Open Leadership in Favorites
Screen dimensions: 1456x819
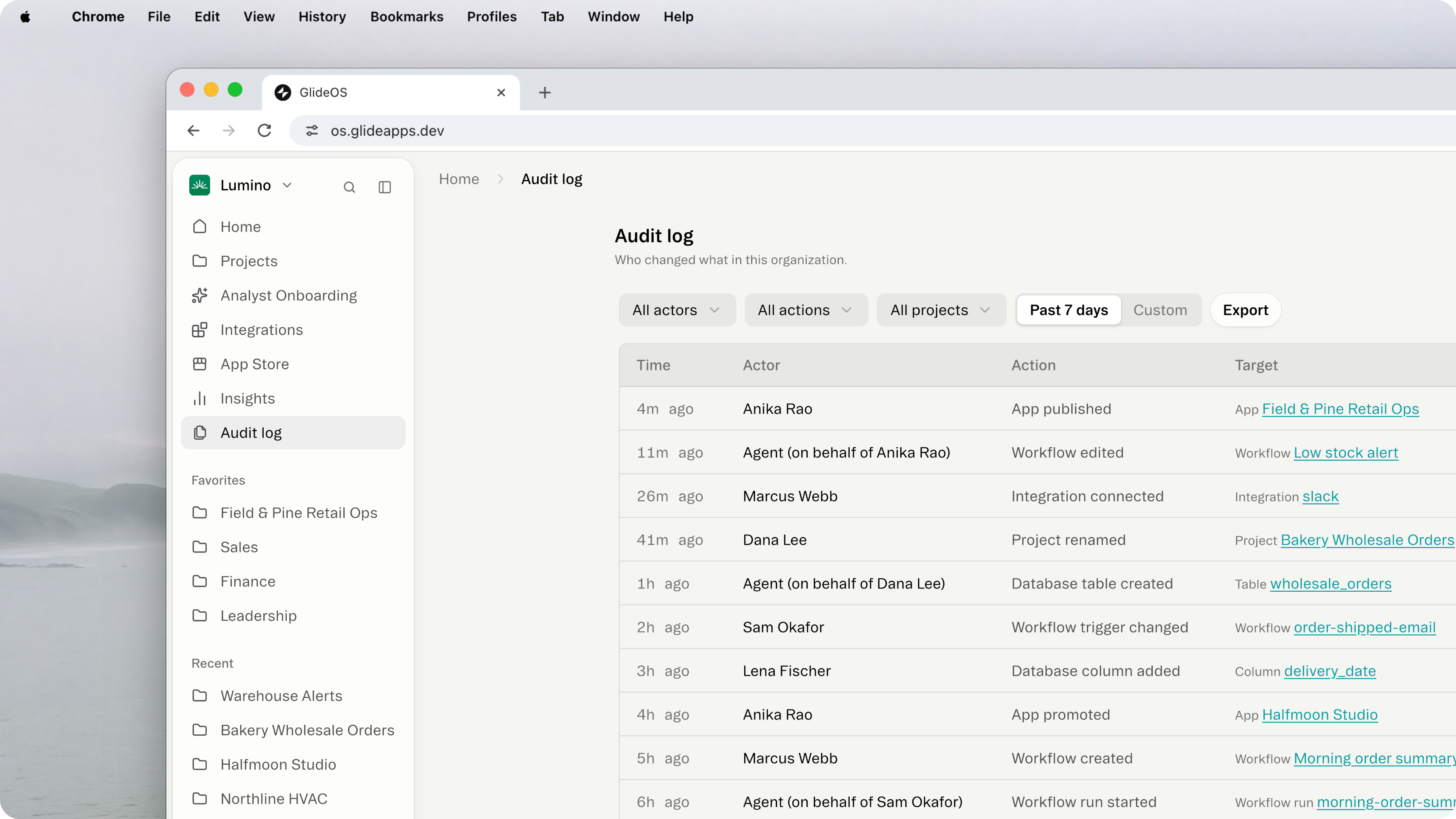293,616
